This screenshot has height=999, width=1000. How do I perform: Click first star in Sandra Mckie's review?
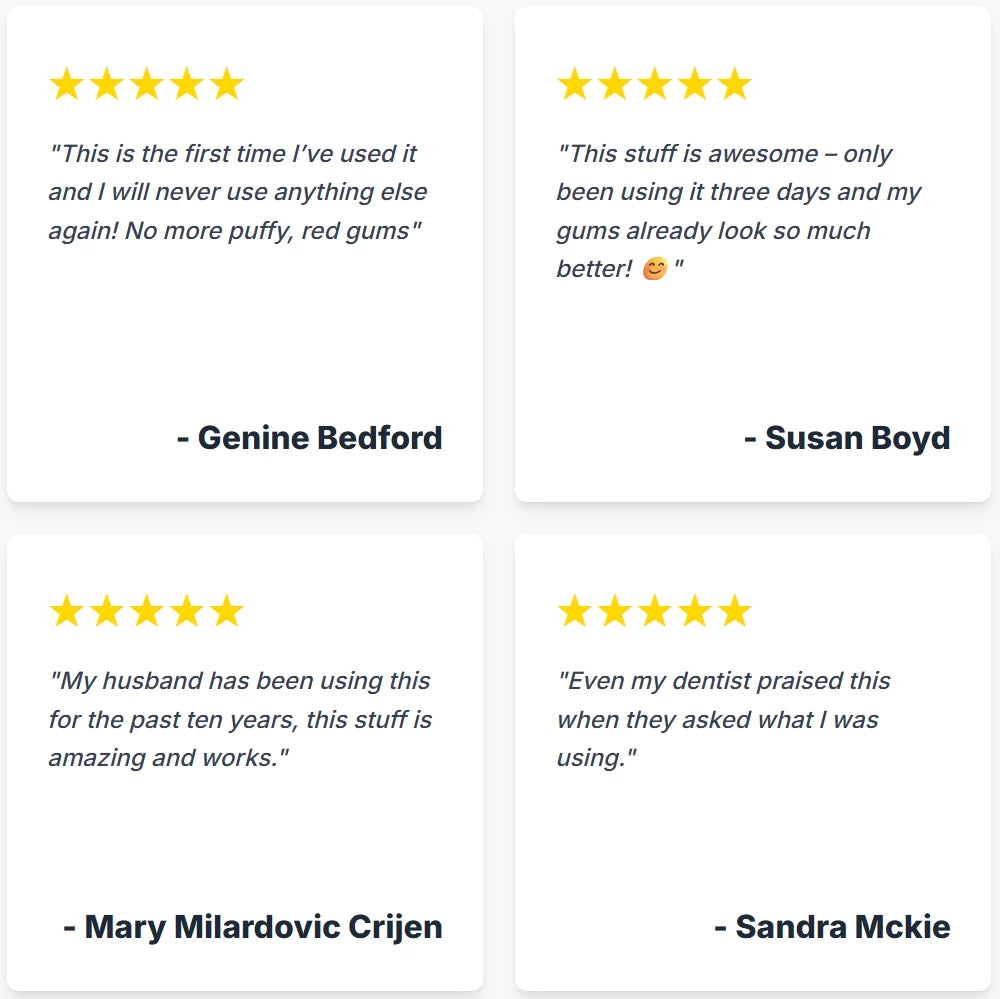pyautogui.click(x=575, y=610)
